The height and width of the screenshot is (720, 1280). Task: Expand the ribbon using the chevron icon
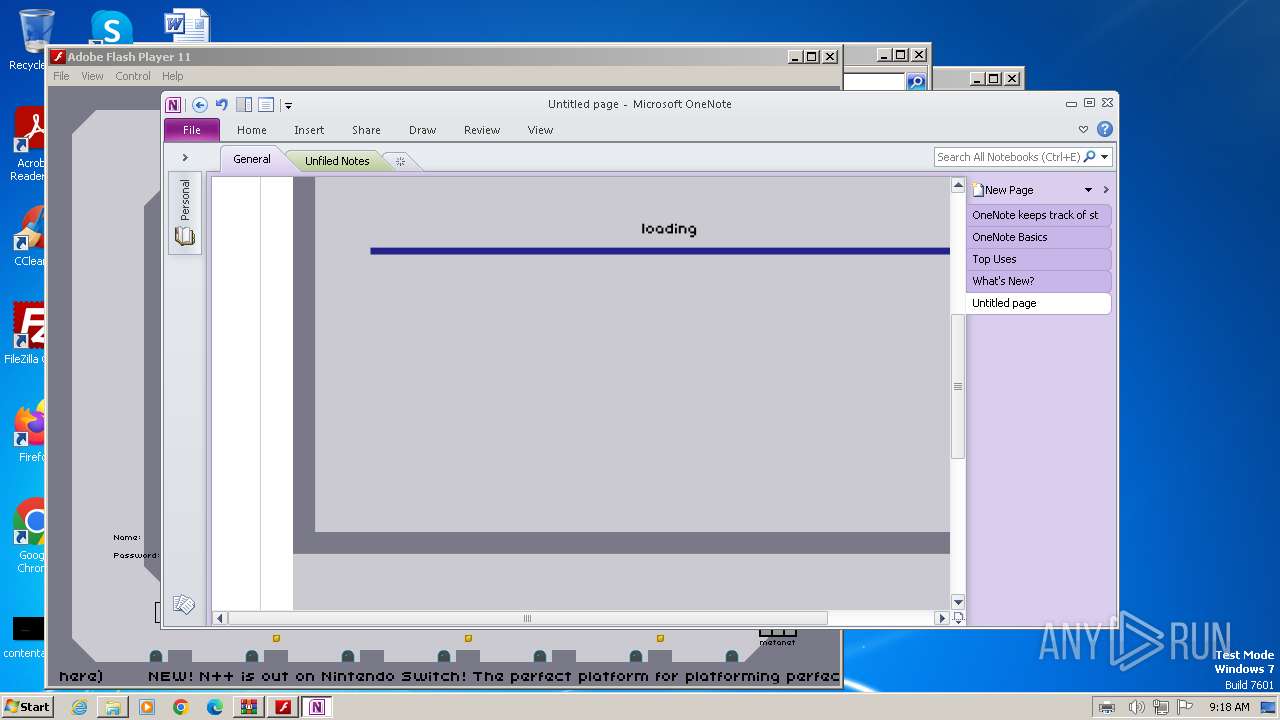coord(1083,130)
